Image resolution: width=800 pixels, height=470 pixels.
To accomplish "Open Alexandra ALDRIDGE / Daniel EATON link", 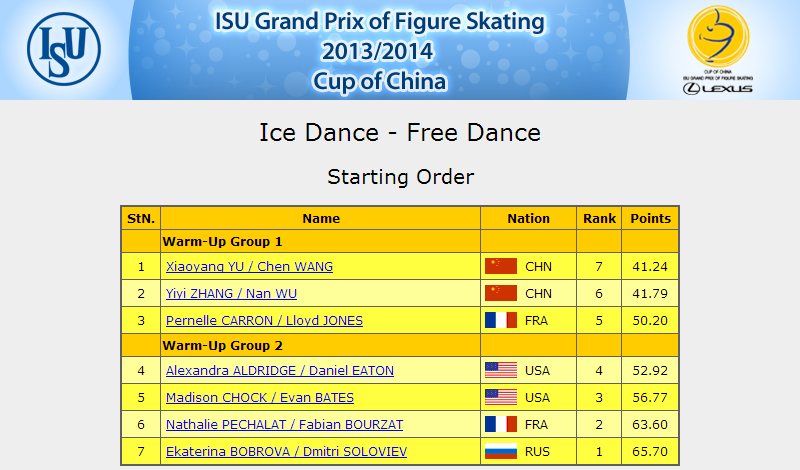I will tap(280, 371).
